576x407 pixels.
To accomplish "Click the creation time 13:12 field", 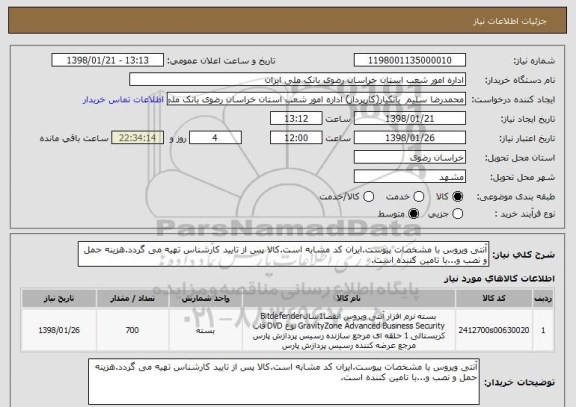I will (296, 119).
